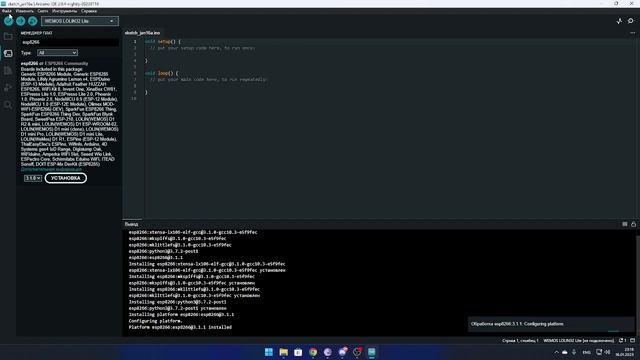Open File Explorer from the taskbar
Image resolution: width=640 pixels, height=360 pixels.
283,352
